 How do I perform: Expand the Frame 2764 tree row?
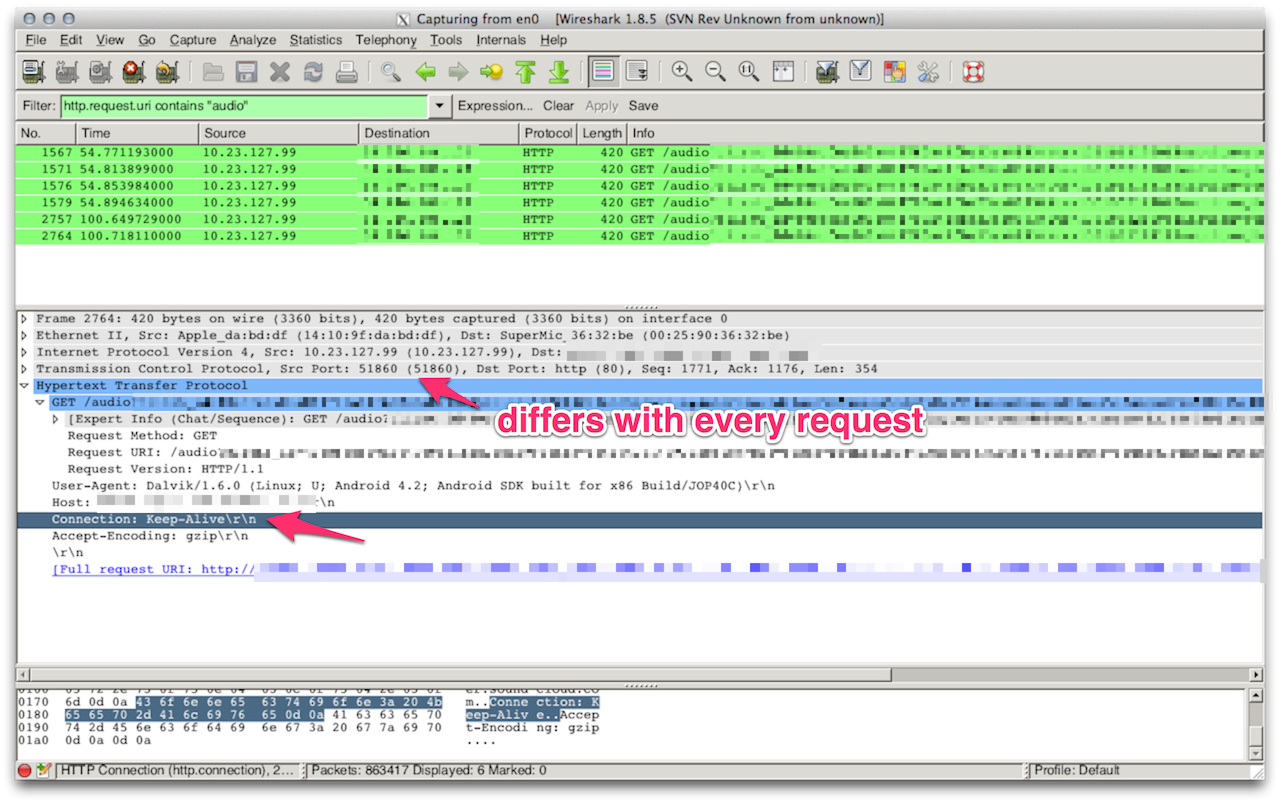[x=24, y=319]
